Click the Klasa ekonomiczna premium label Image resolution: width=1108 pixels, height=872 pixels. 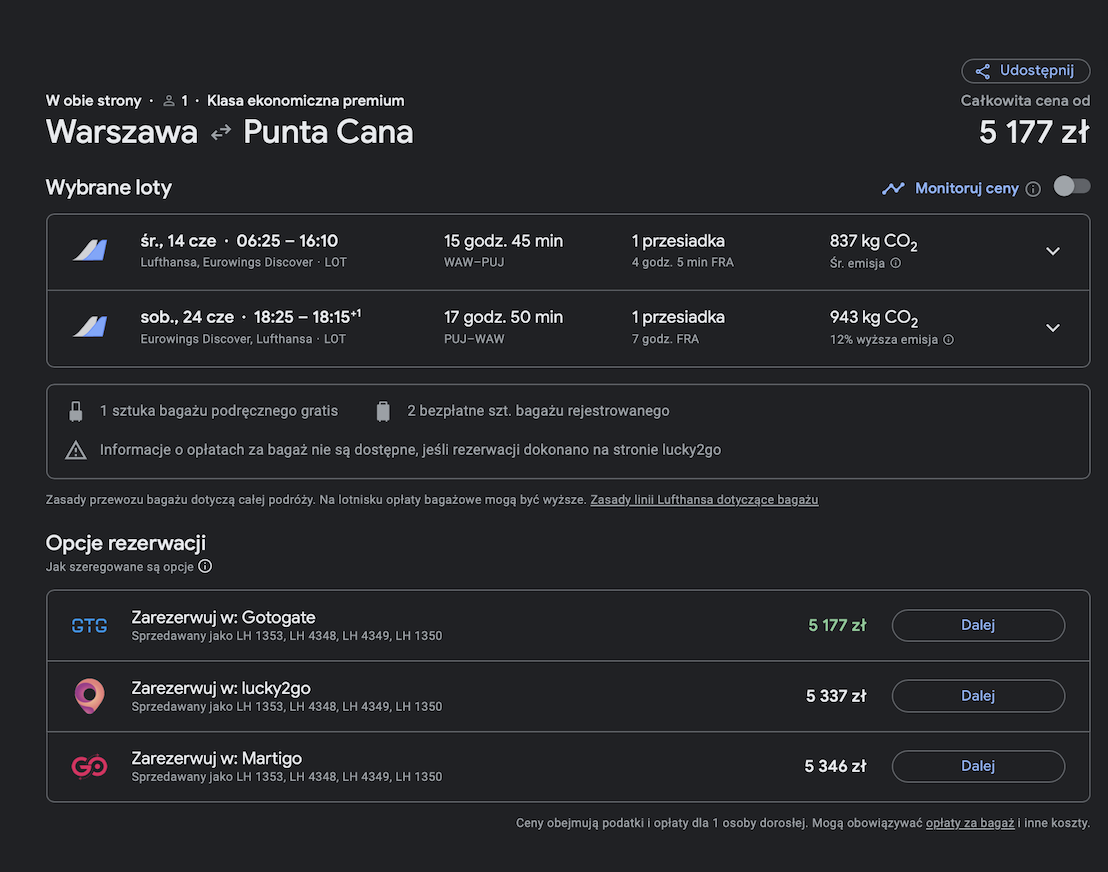305,101
